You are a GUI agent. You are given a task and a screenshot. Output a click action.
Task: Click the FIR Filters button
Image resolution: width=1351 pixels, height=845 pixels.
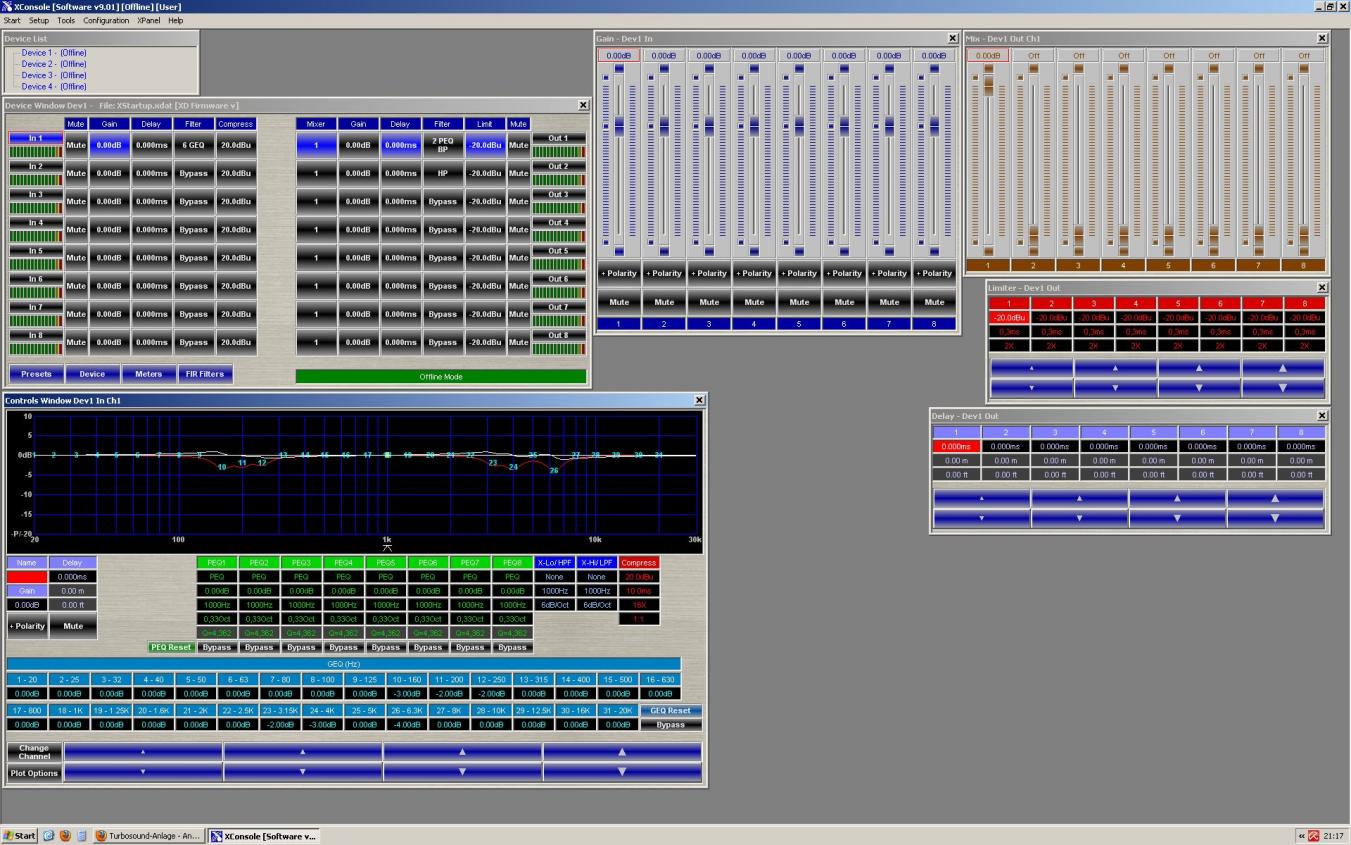206,374
